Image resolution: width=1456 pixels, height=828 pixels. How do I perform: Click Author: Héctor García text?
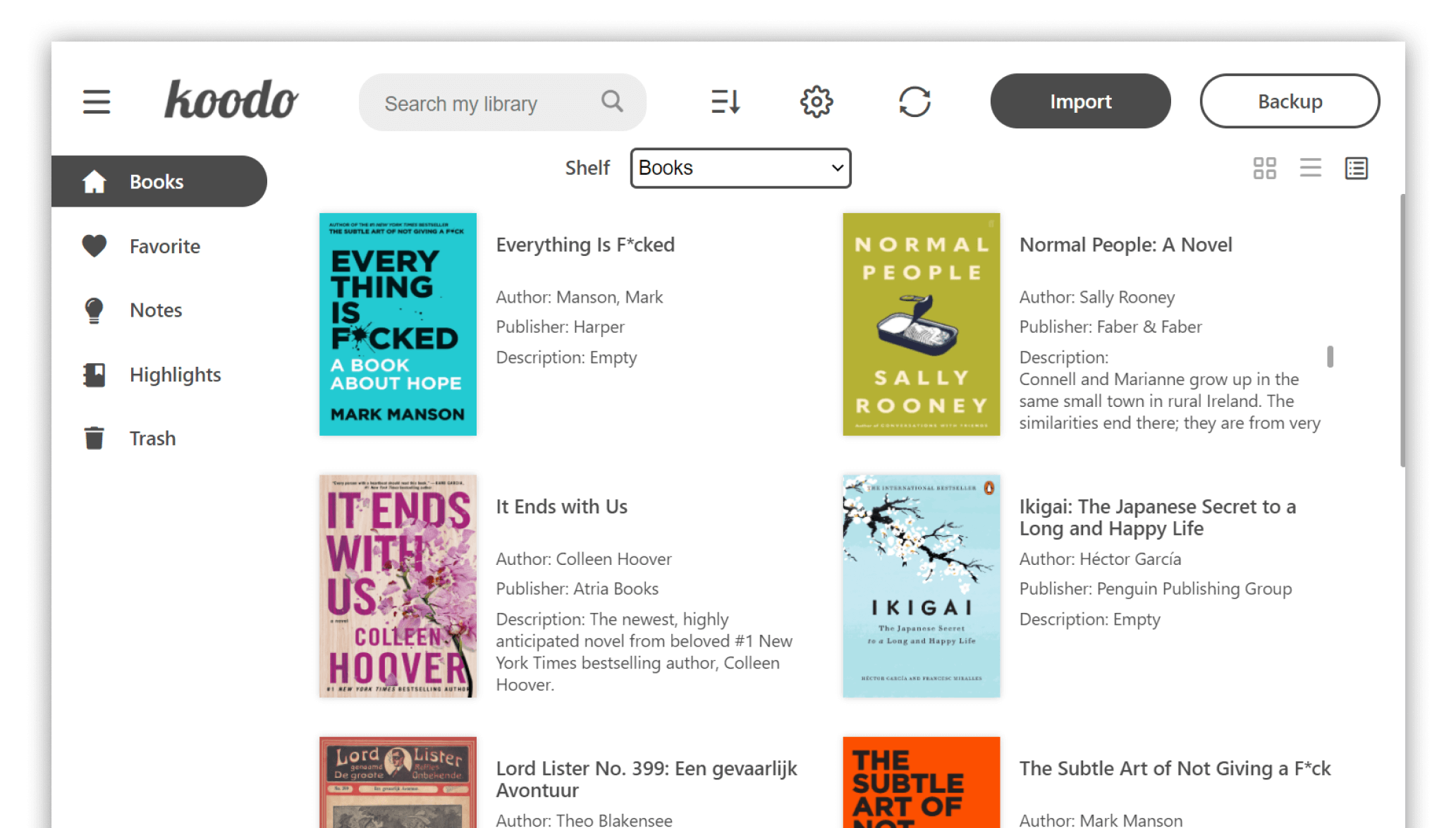[1100, 559]
